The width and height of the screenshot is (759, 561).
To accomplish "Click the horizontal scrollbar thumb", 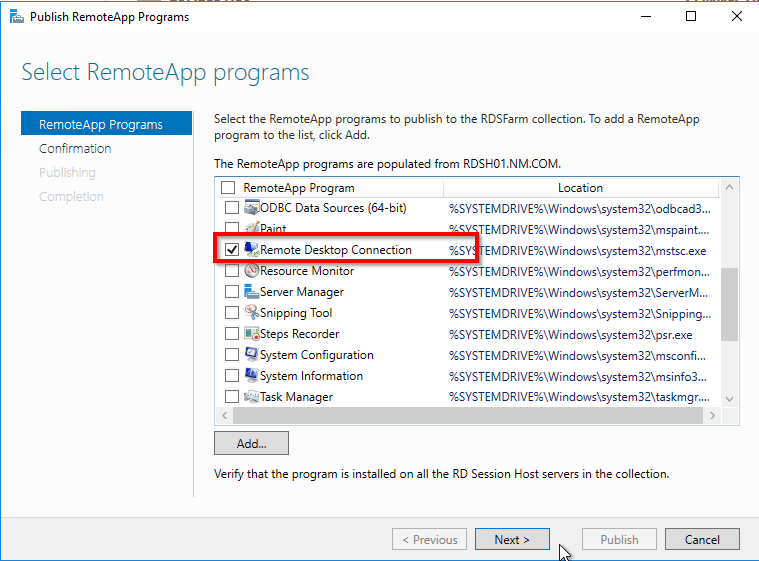I will coord(468,415).
